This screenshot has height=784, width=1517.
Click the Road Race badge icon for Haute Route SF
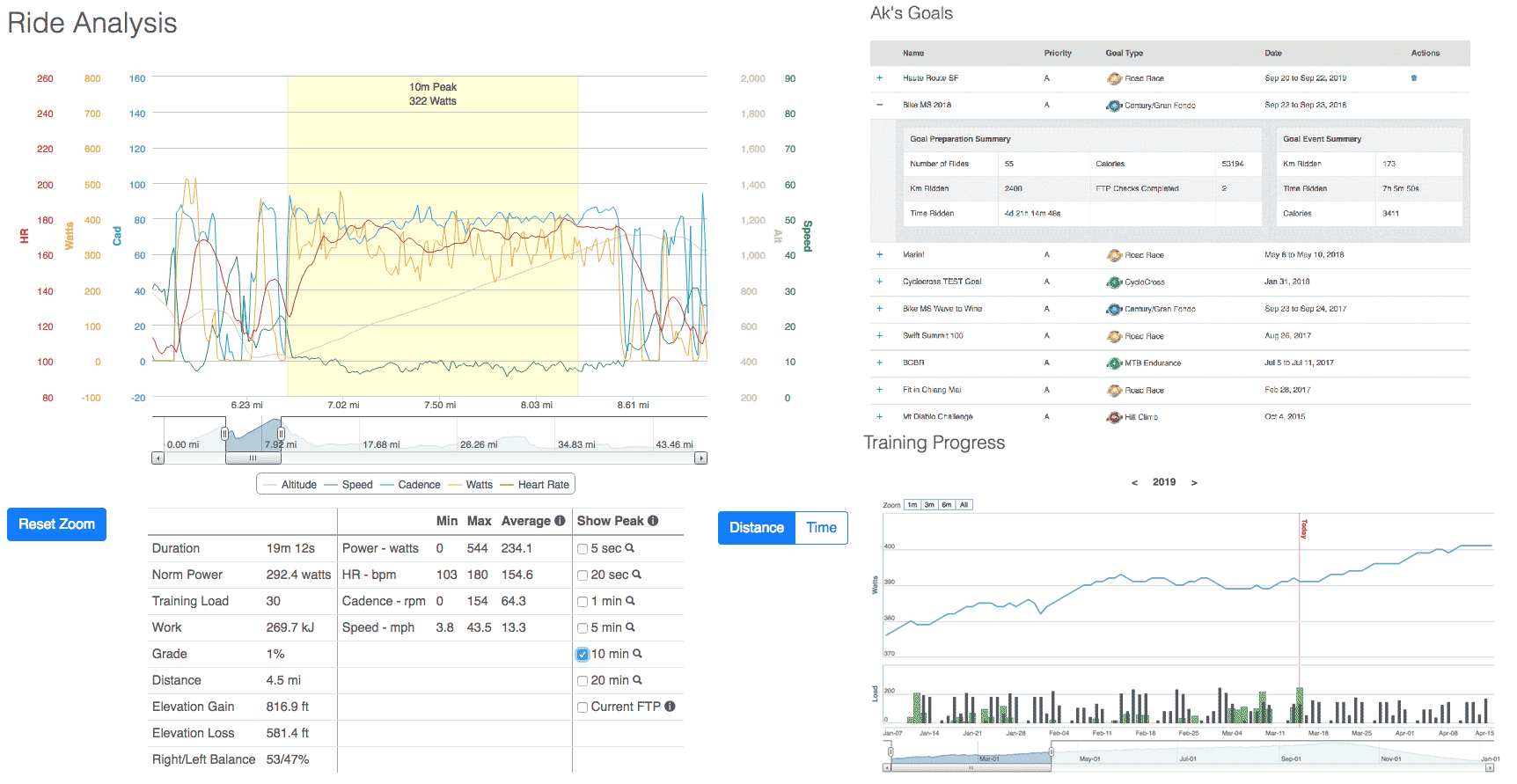pyautogui.click(x=1114, y=78)
